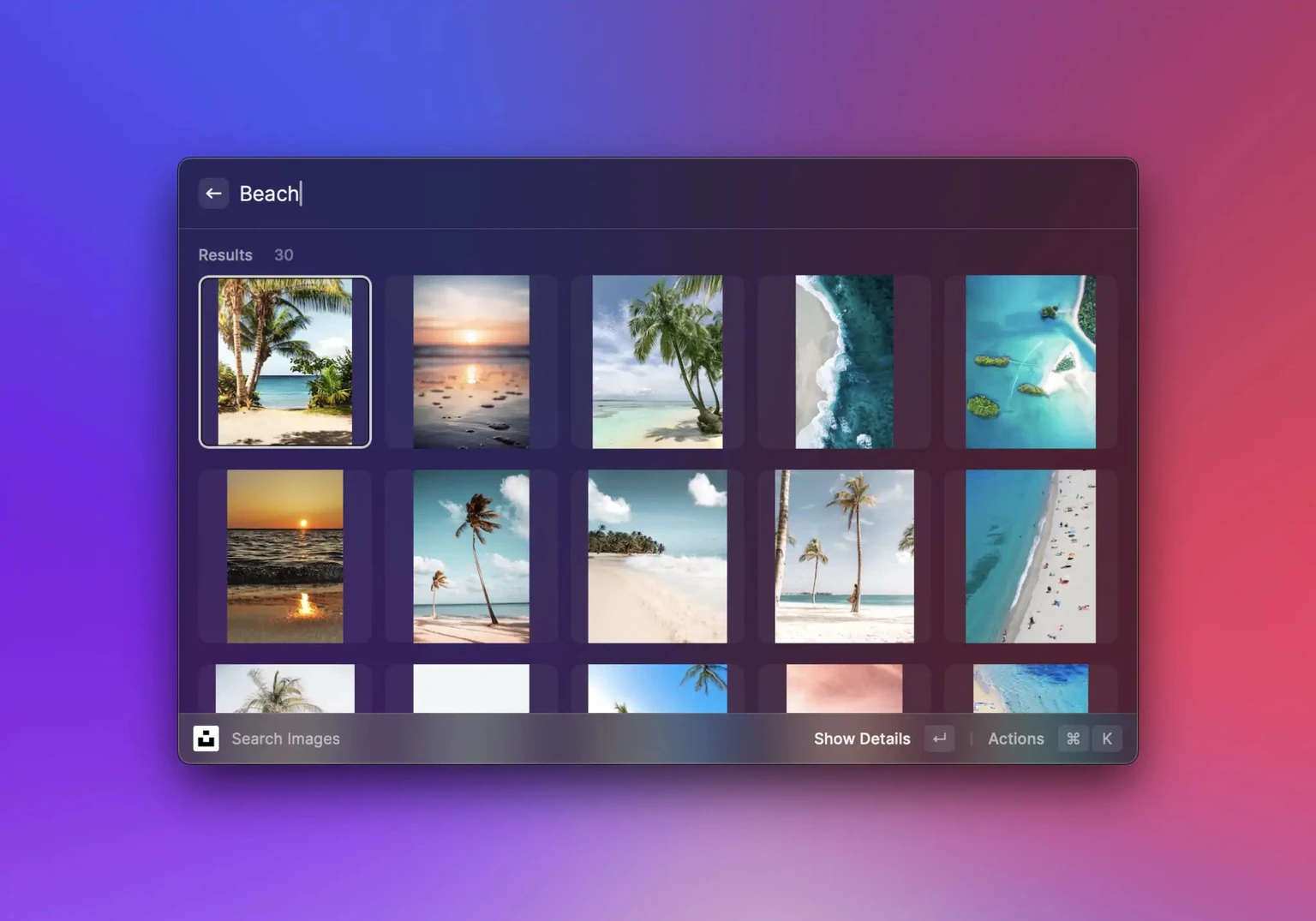Select the orange sunset over ocean waves photo
The width and height of the screenshot is (1316, 921).
[x=285, y=556]
